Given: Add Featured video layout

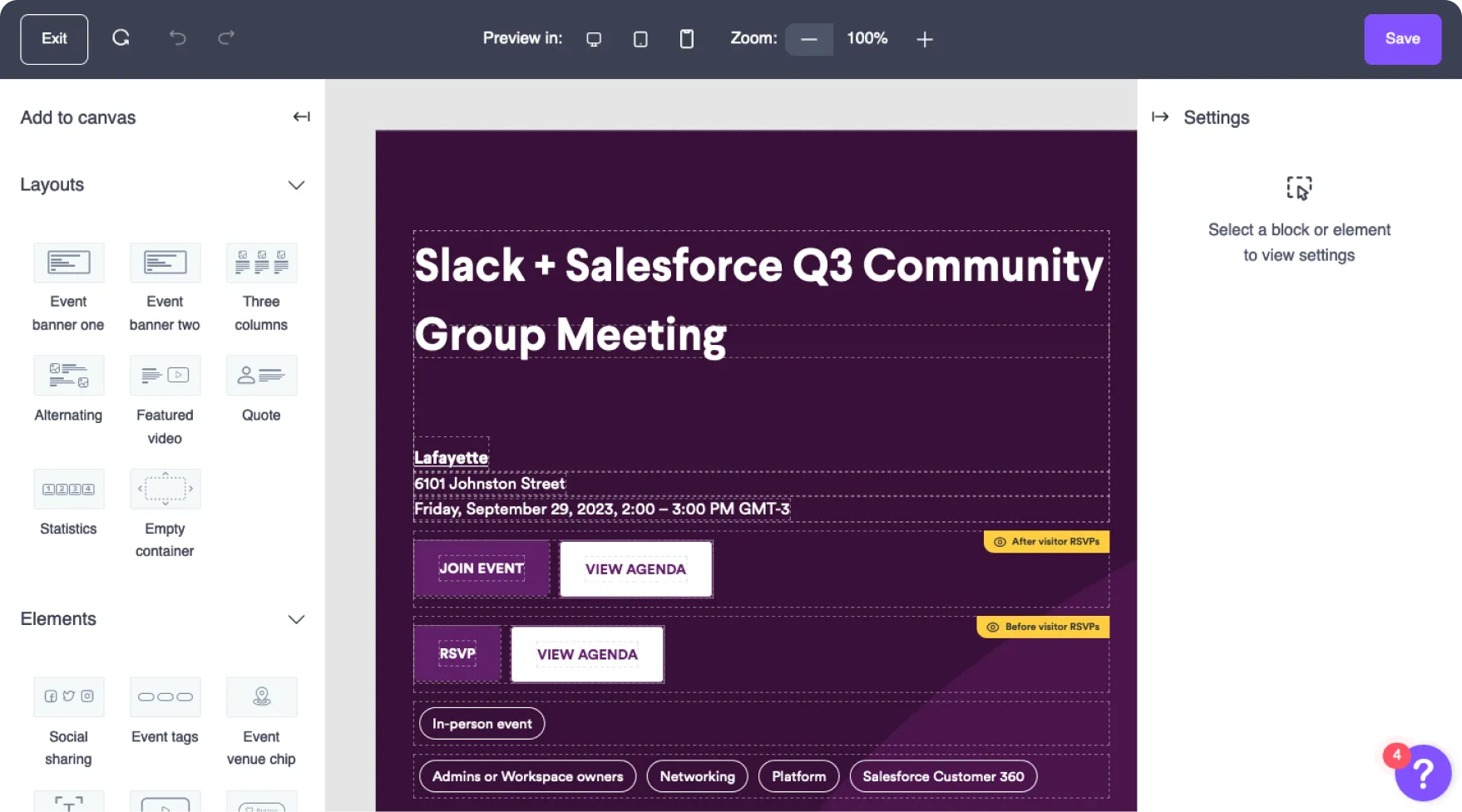Looking at the screenshot, I should (x=165, y=401).
